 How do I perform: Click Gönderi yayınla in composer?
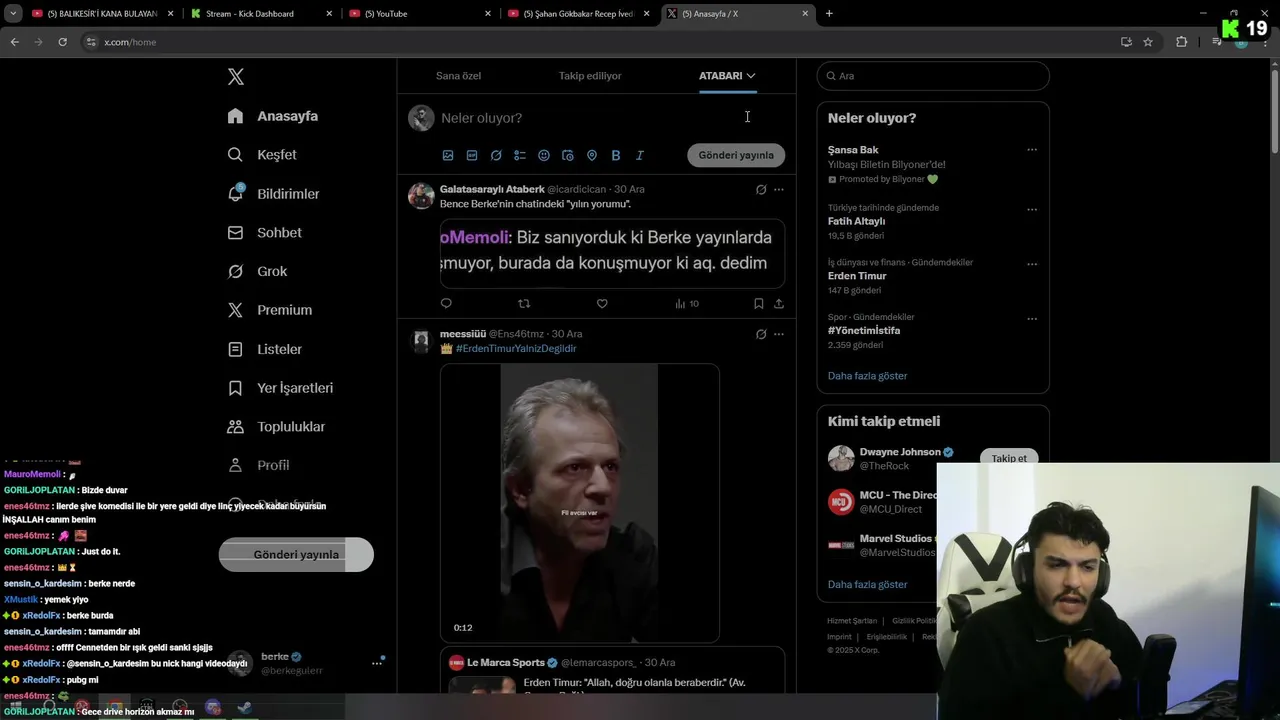click(736, 155)
